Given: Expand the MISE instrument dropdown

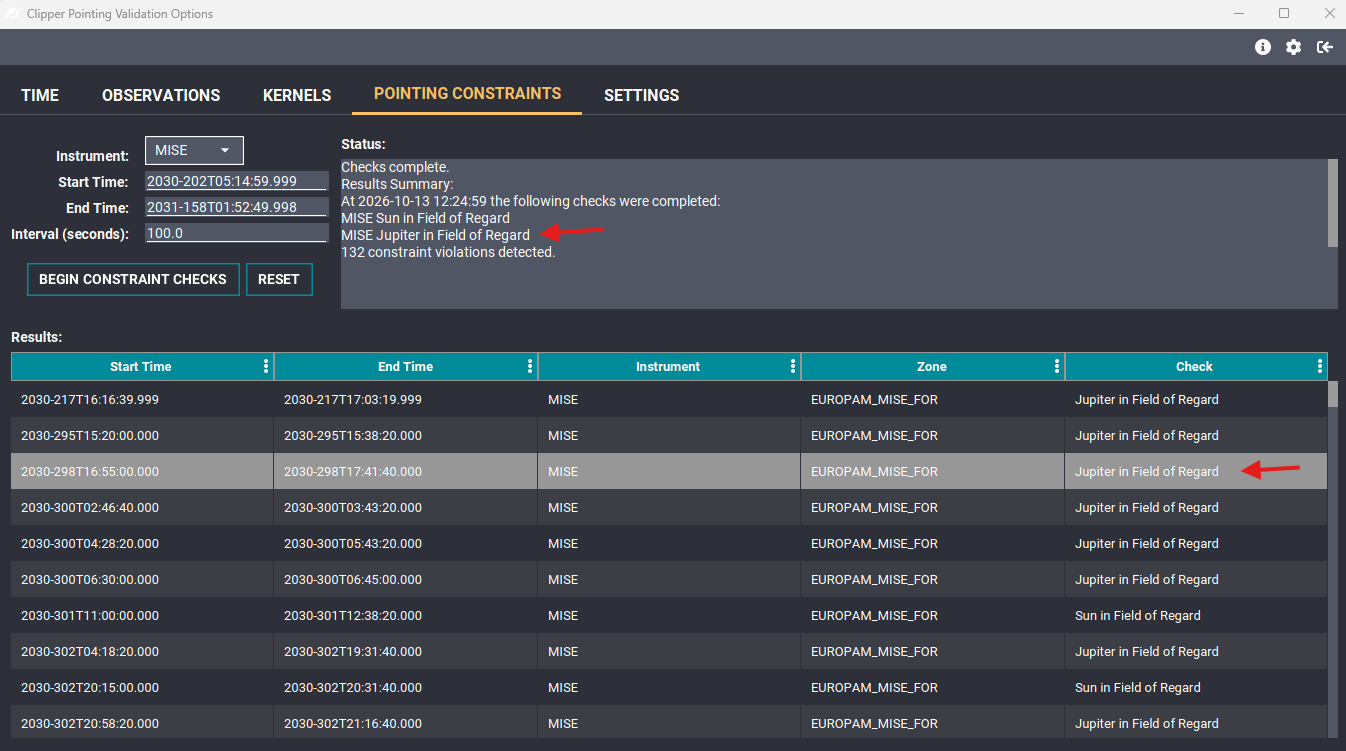Looking at the screenshot, I should 194,150.
